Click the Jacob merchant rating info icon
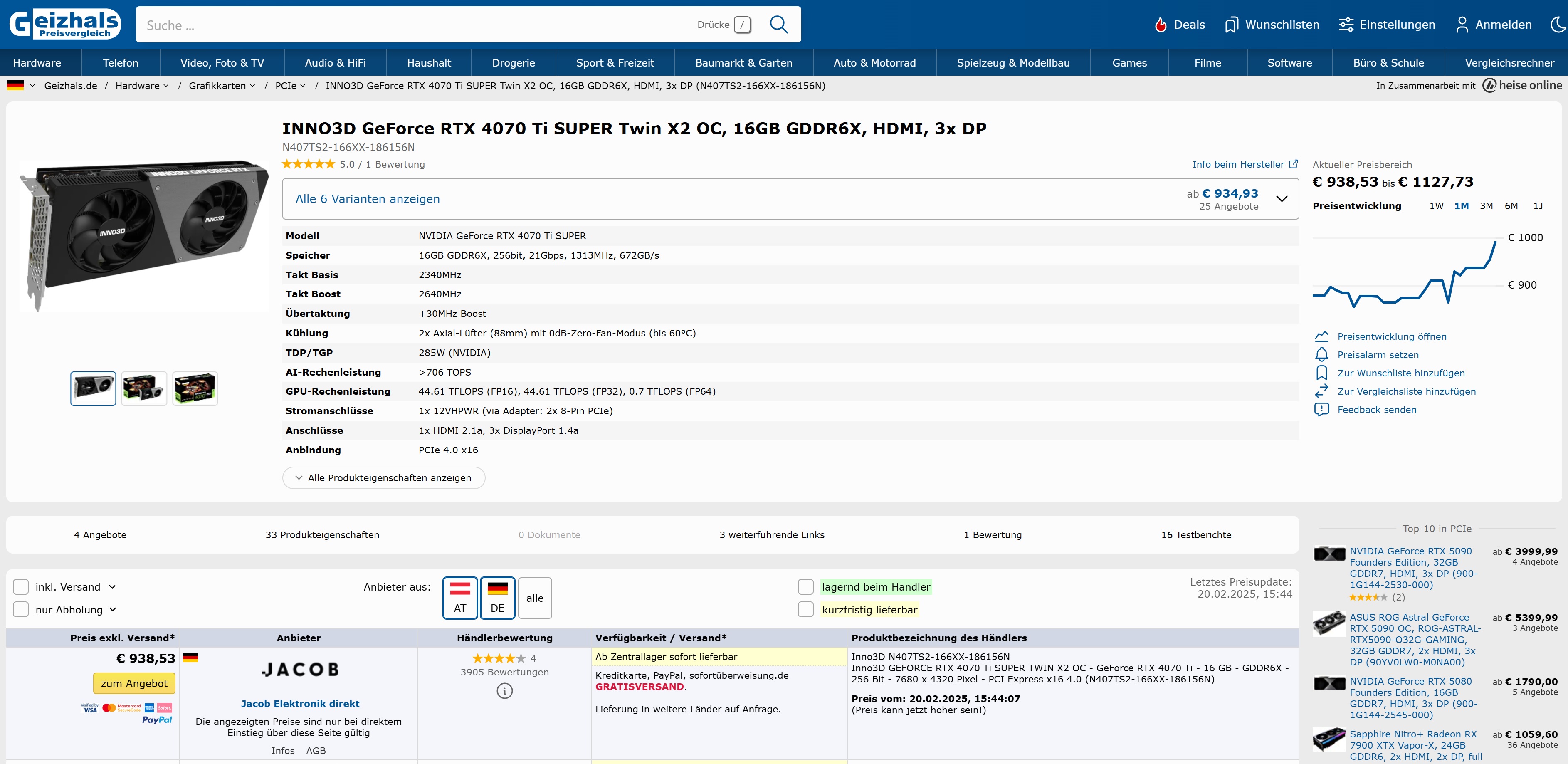Screen dimensions: 1568x764 coord(505,691)
